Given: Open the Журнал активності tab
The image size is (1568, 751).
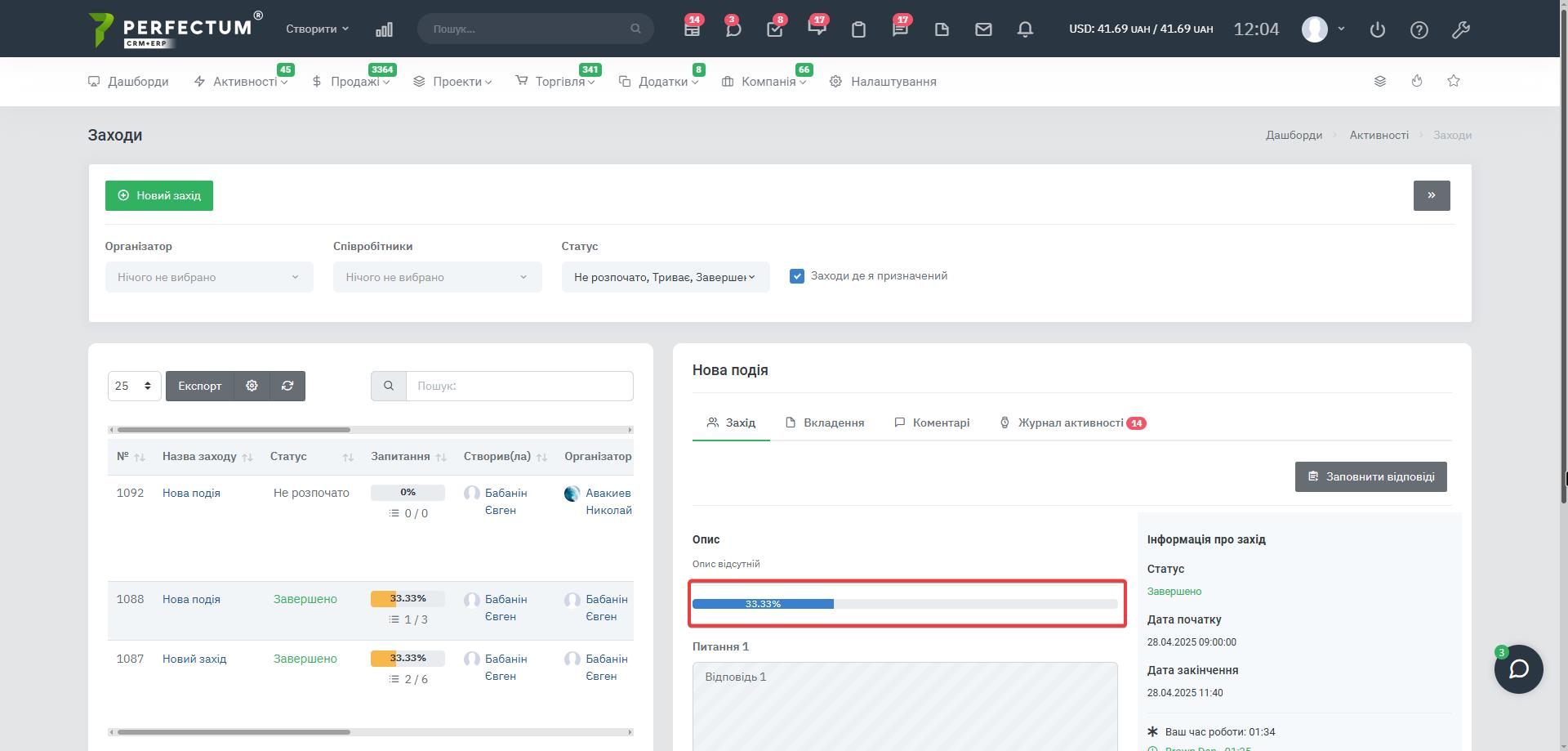Looking at the screenshot, I should 1070,422.
